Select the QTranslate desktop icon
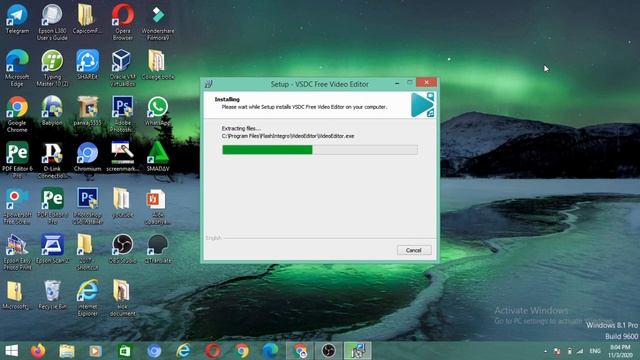 pyautogui.click(x=158, y=249)
